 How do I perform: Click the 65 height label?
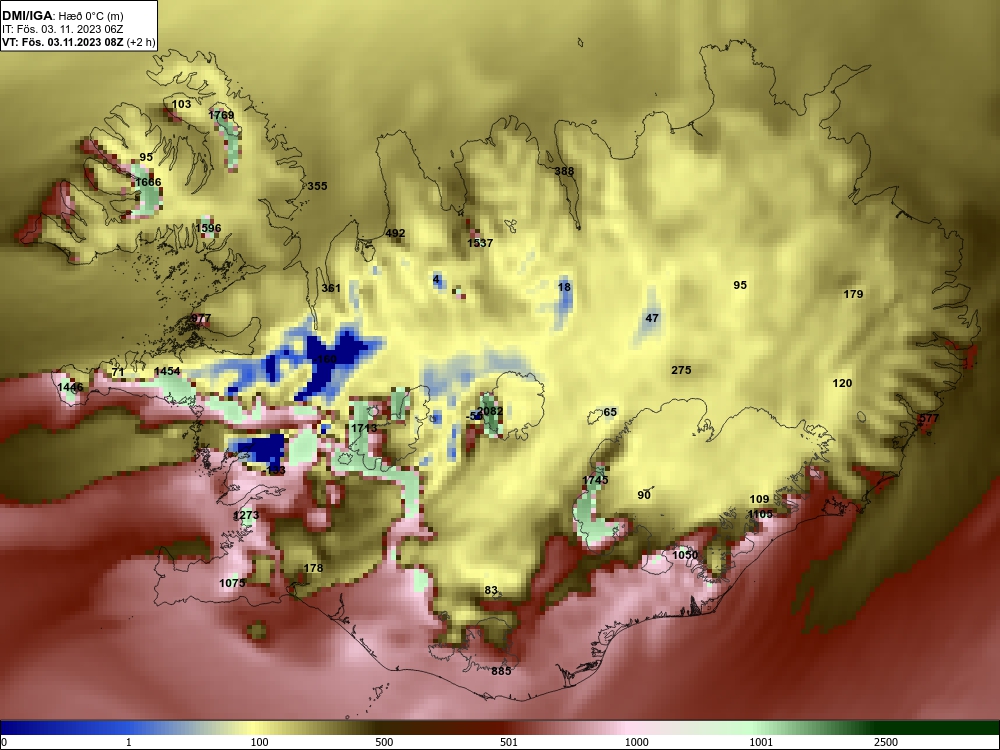pos(610,412)
